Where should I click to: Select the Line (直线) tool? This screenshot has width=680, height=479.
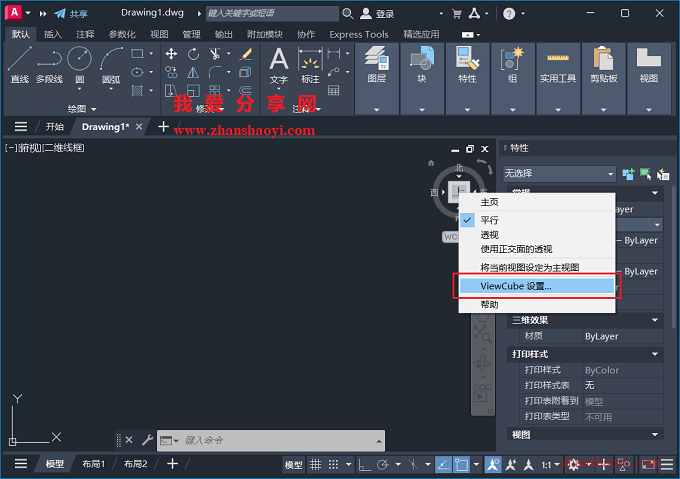(20, 64)
